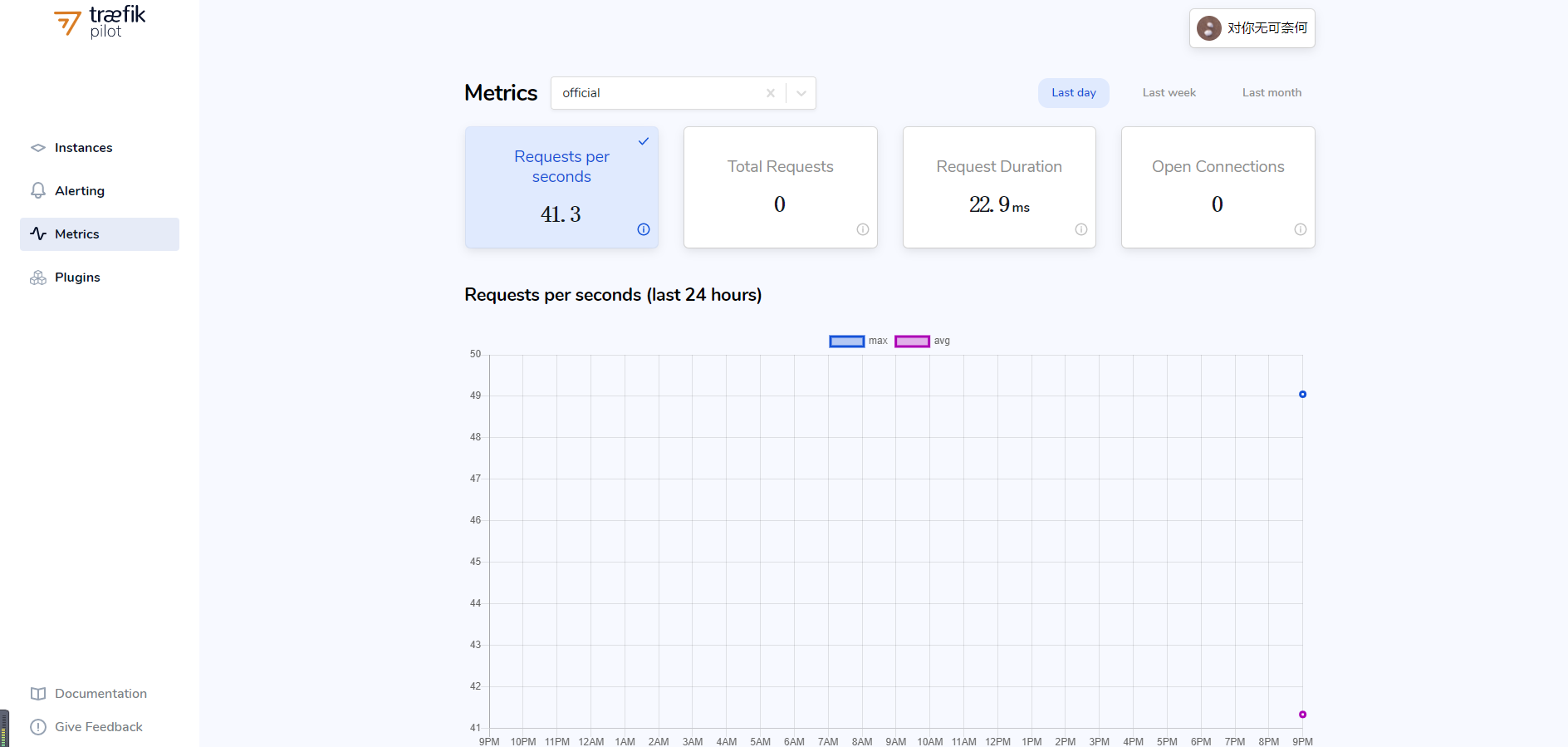Viewport: 1568px width, 747px height.
Task: Click the checkmark on Requests per seconds card
Action: [644, 141]
